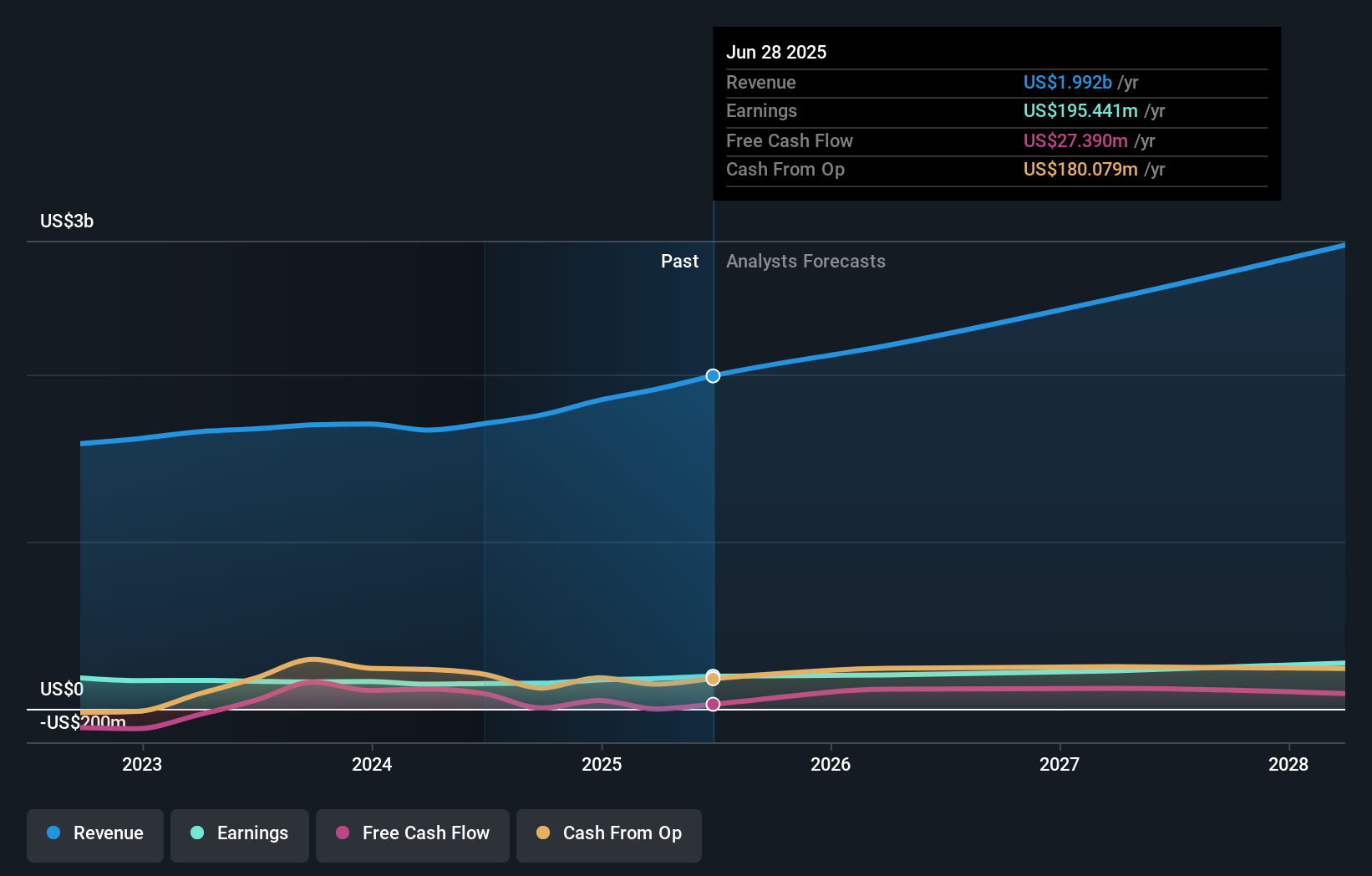This screenshot has width=1372, height=876.
Task: Select the Free Cash Flow data point marker
Action: pos(713,705)
